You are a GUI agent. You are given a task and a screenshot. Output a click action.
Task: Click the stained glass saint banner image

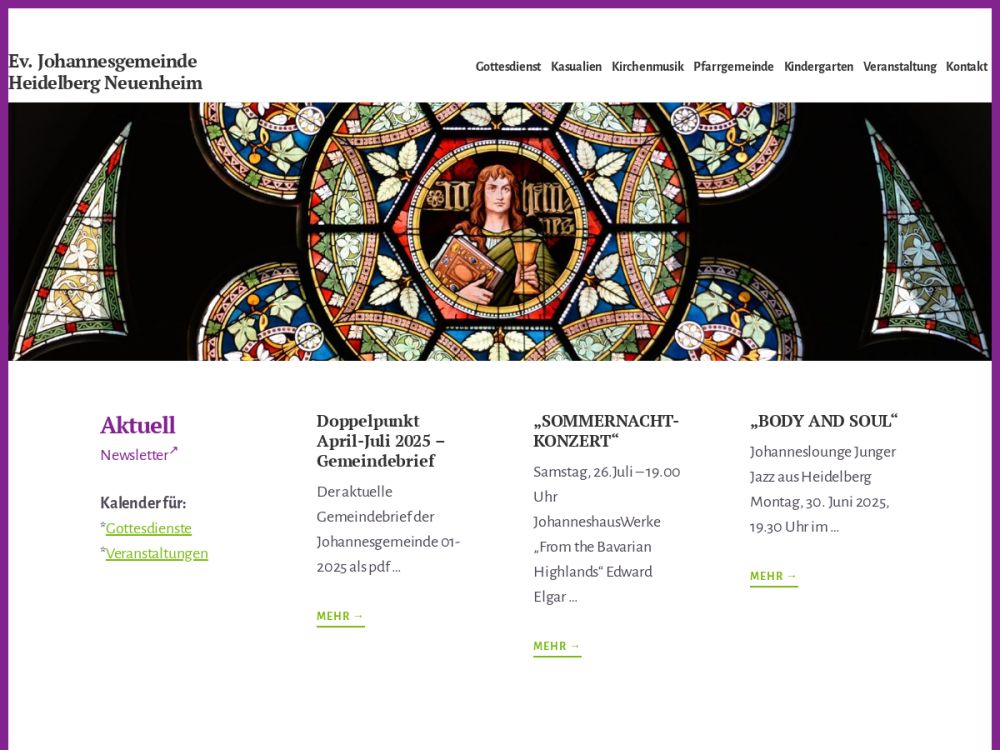(499, 231)
